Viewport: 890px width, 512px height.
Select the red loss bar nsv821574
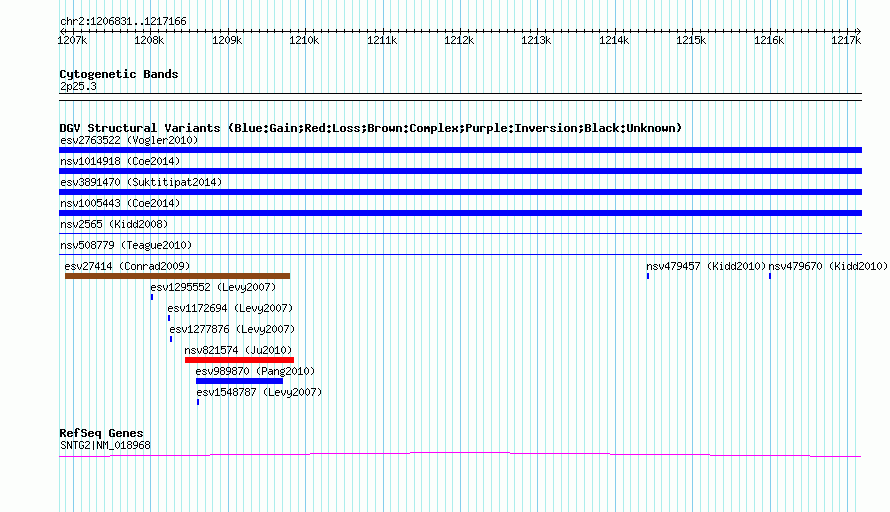(x=240, y=360)
